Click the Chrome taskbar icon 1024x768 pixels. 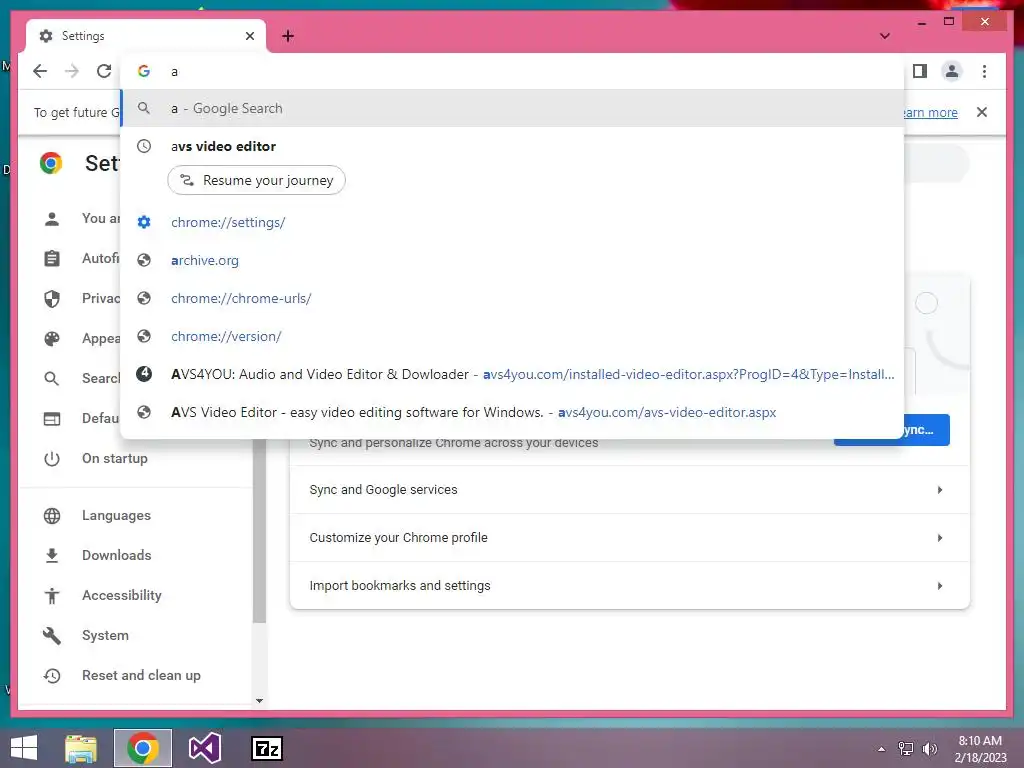click(x=143, y=748)
